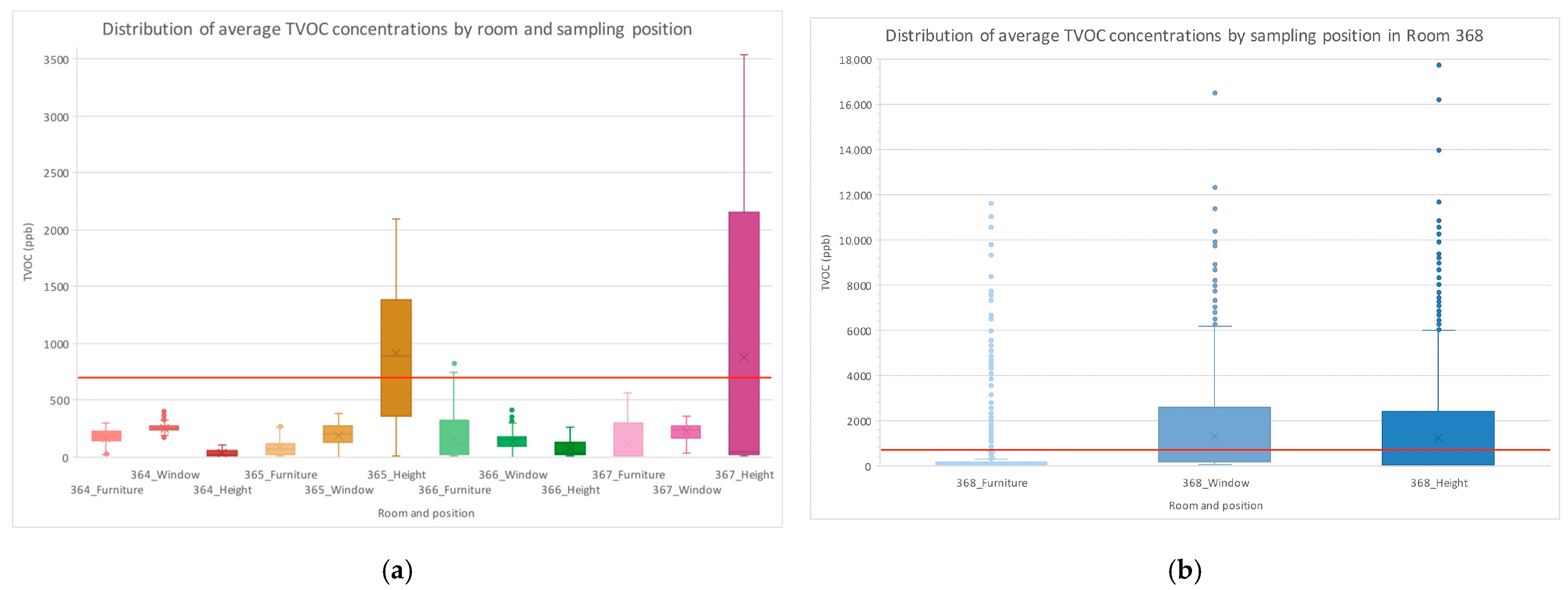Select the 368_Height dark blue box

click(1438, 426)
